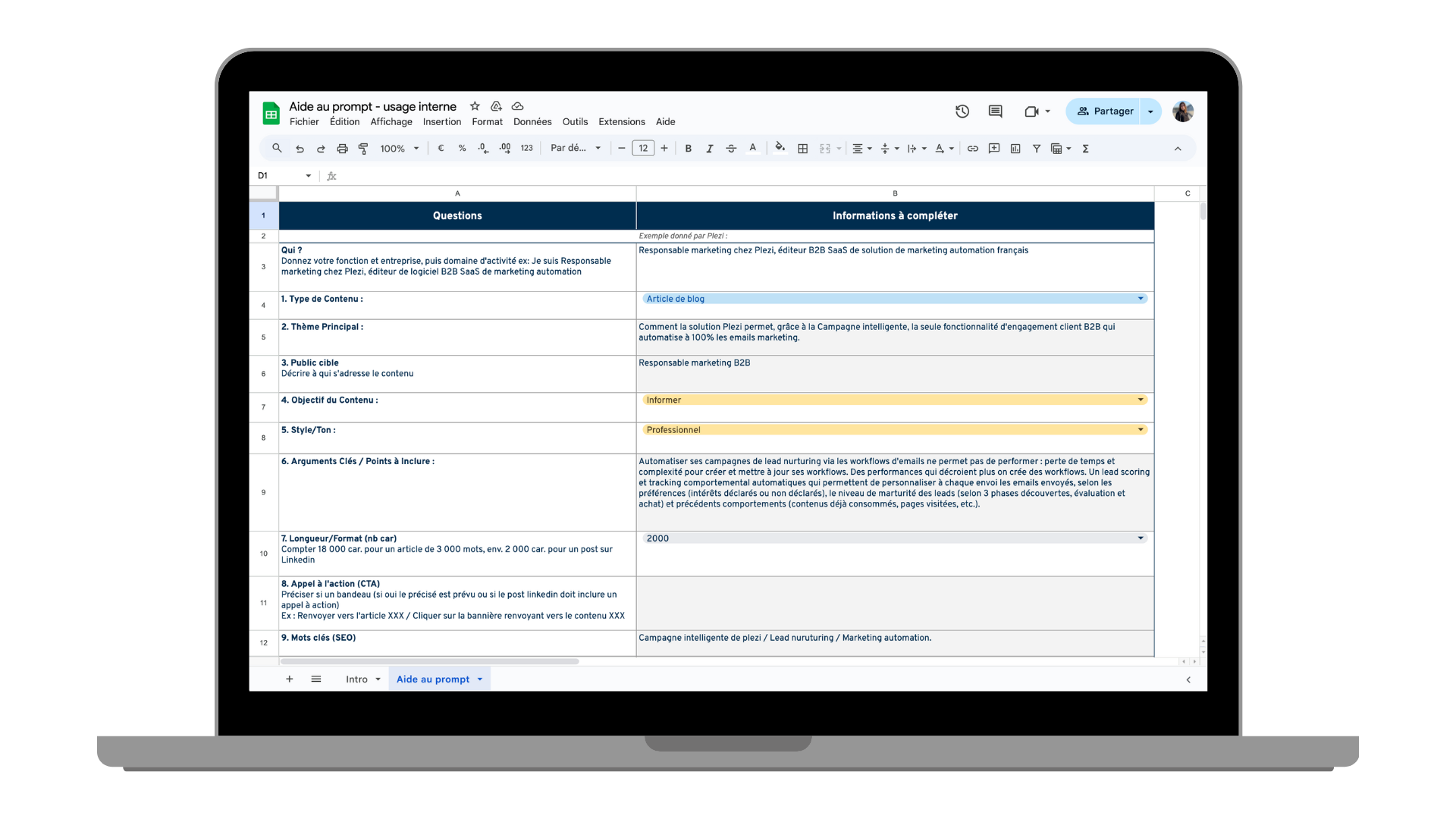
Task: Open the Informer dropdown
Action: [895, 400]
